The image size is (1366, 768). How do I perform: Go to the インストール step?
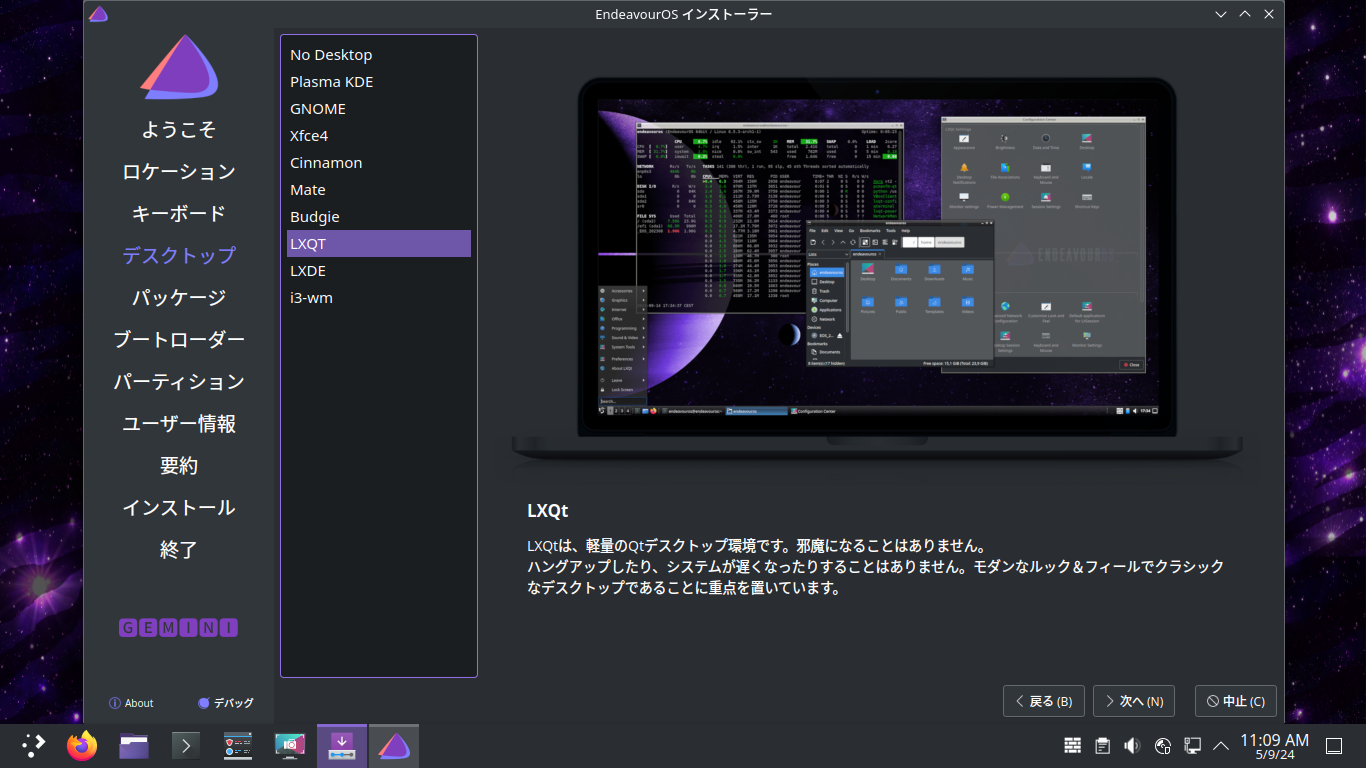(x=179, y=508)
